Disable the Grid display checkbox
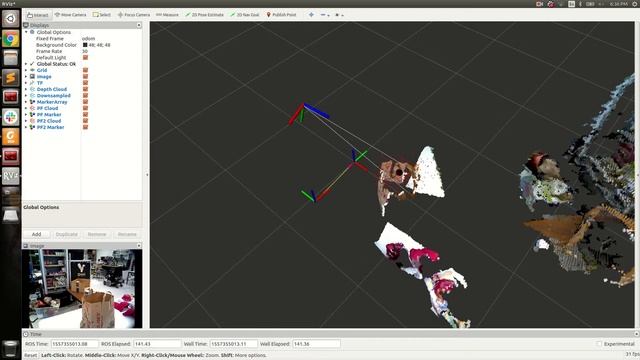The height and width of the screenshot is (360, 640). point(85,70)
